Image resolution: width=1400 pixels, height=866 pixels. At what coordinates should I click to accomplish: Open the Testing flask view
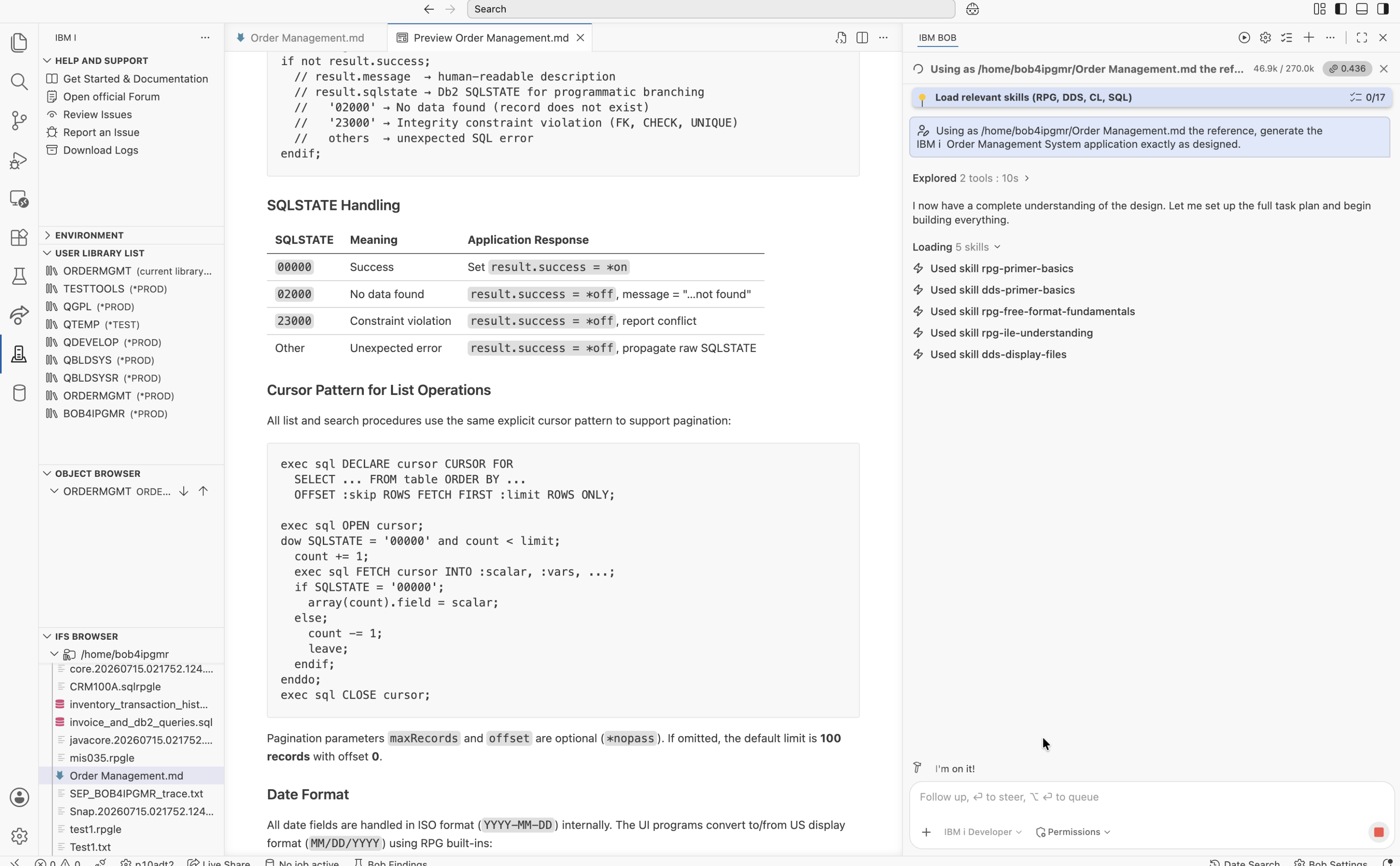click(x=19, y=276)
